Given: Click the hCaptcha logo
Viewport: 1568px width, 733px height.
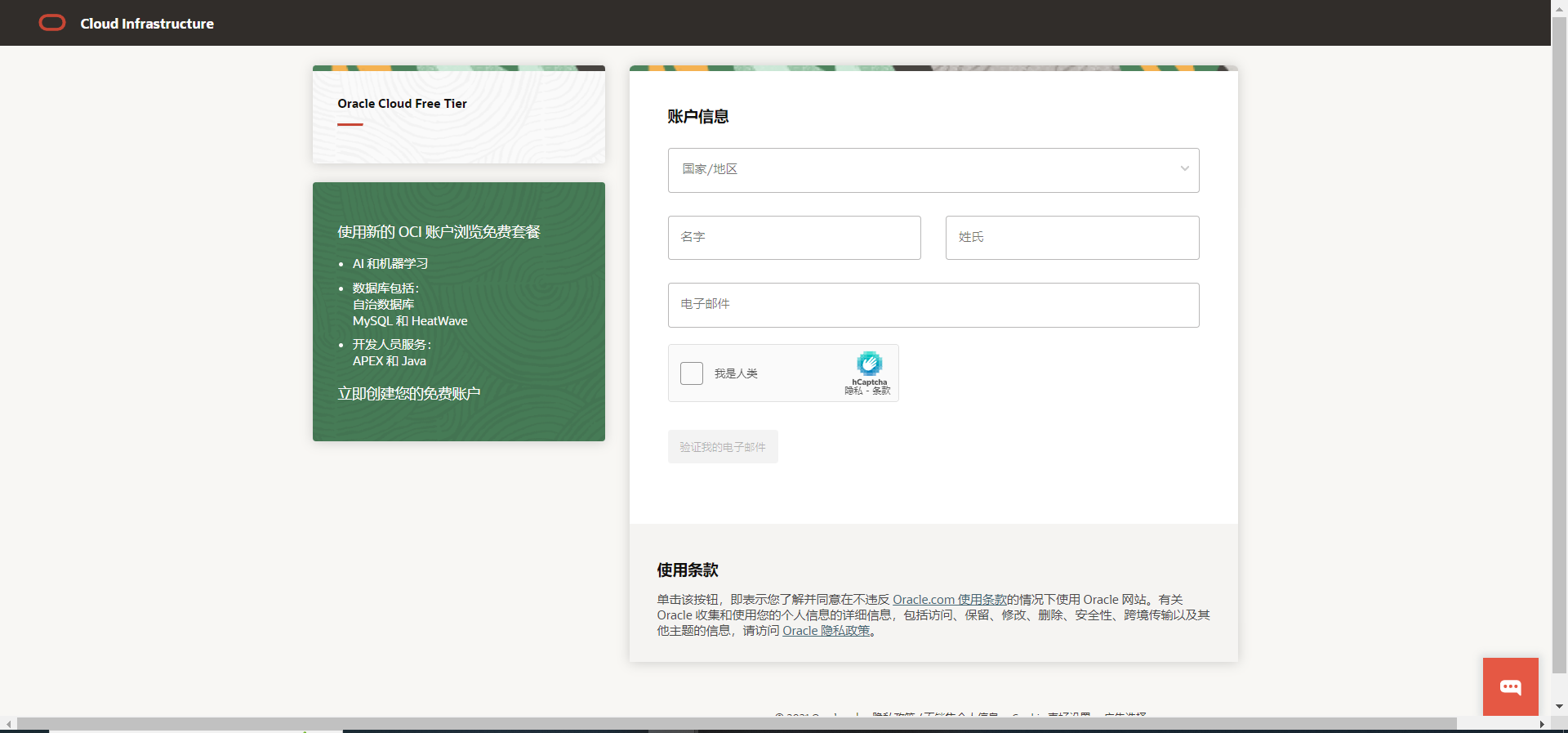Looking at the screenshot, I should [x=869, y=364].
